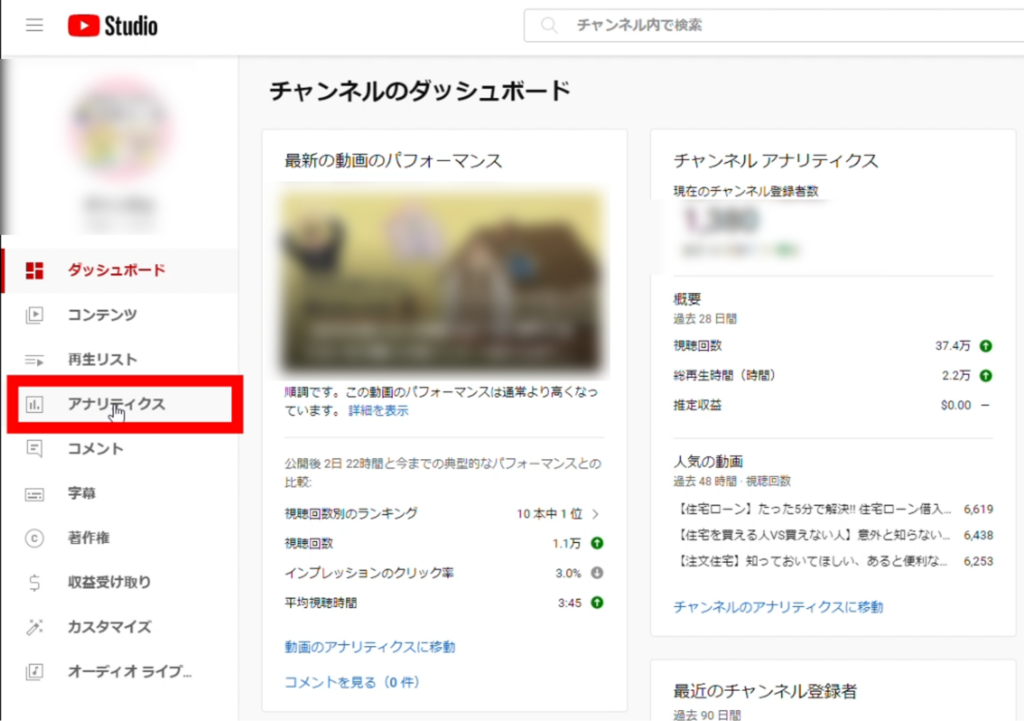Click the channel avatar image

120,129
